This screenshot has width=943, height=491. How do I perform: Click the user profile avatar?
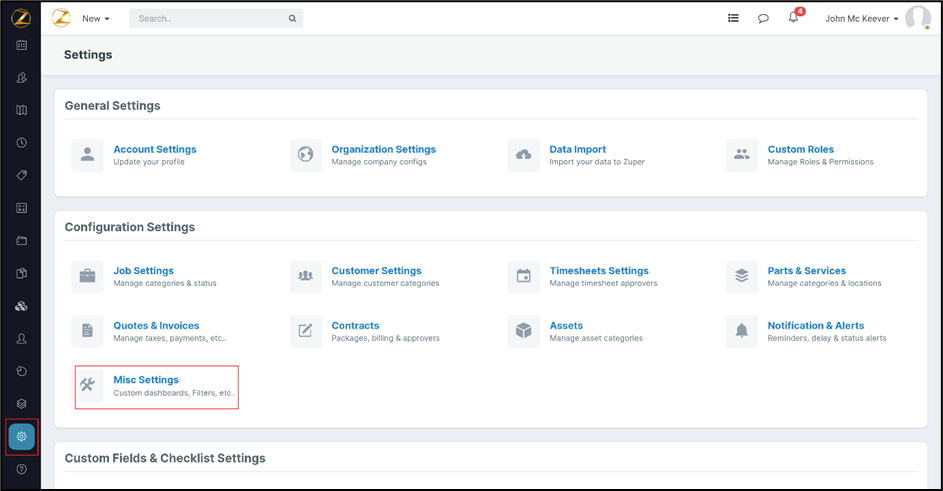tap(917, 18)
